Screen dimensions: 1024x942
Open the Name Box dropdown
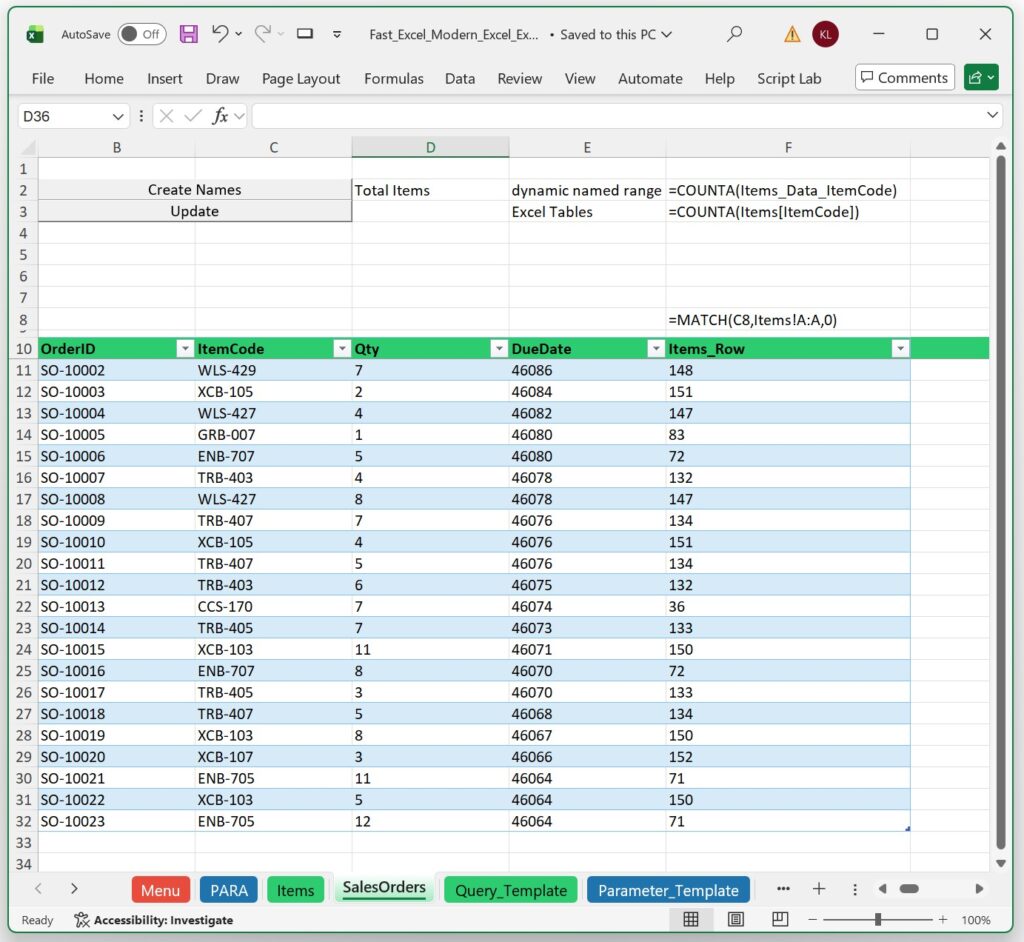119,115
